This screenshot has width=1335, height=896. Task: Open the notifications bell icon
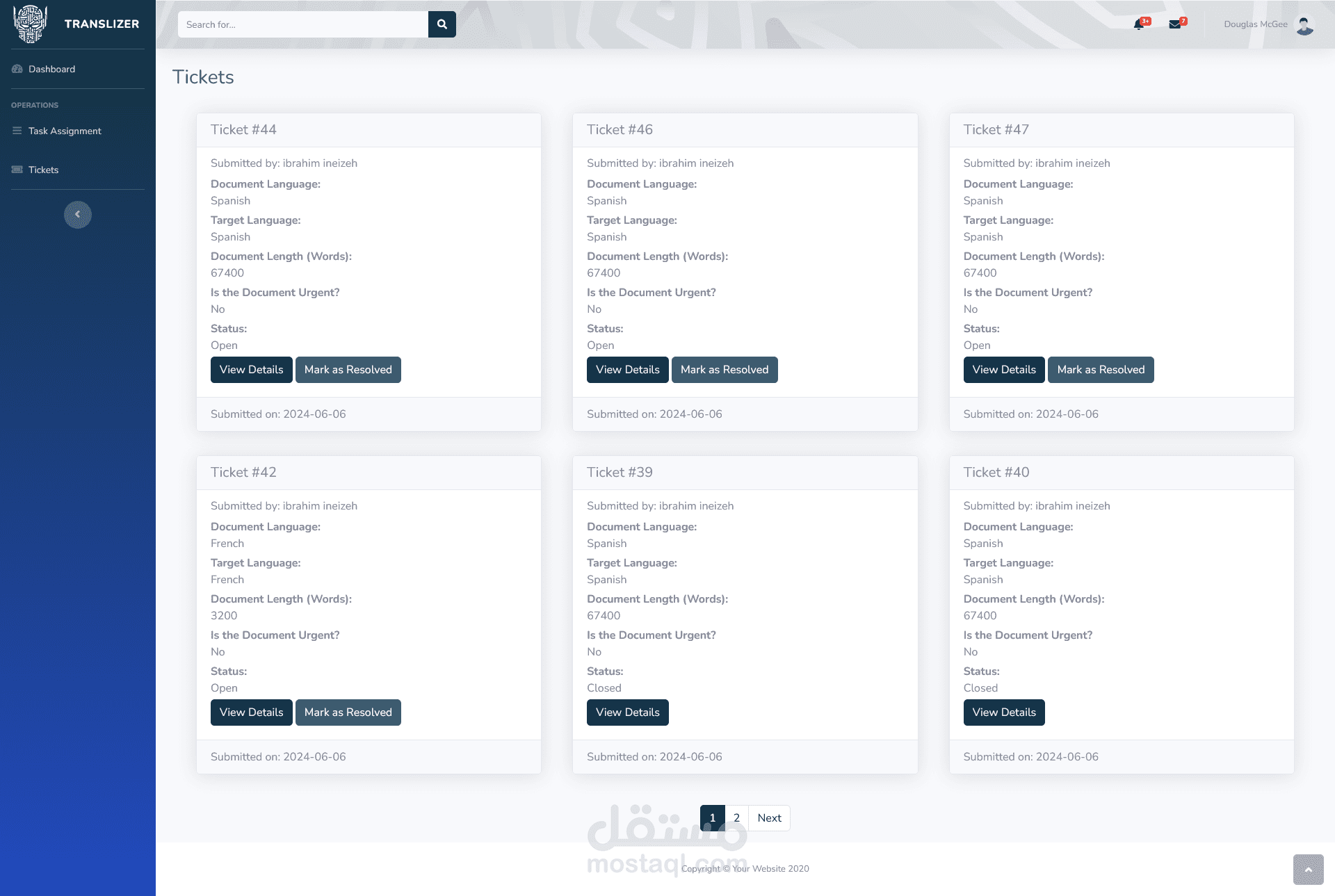pyautogui.click(x=1138, y=24)
